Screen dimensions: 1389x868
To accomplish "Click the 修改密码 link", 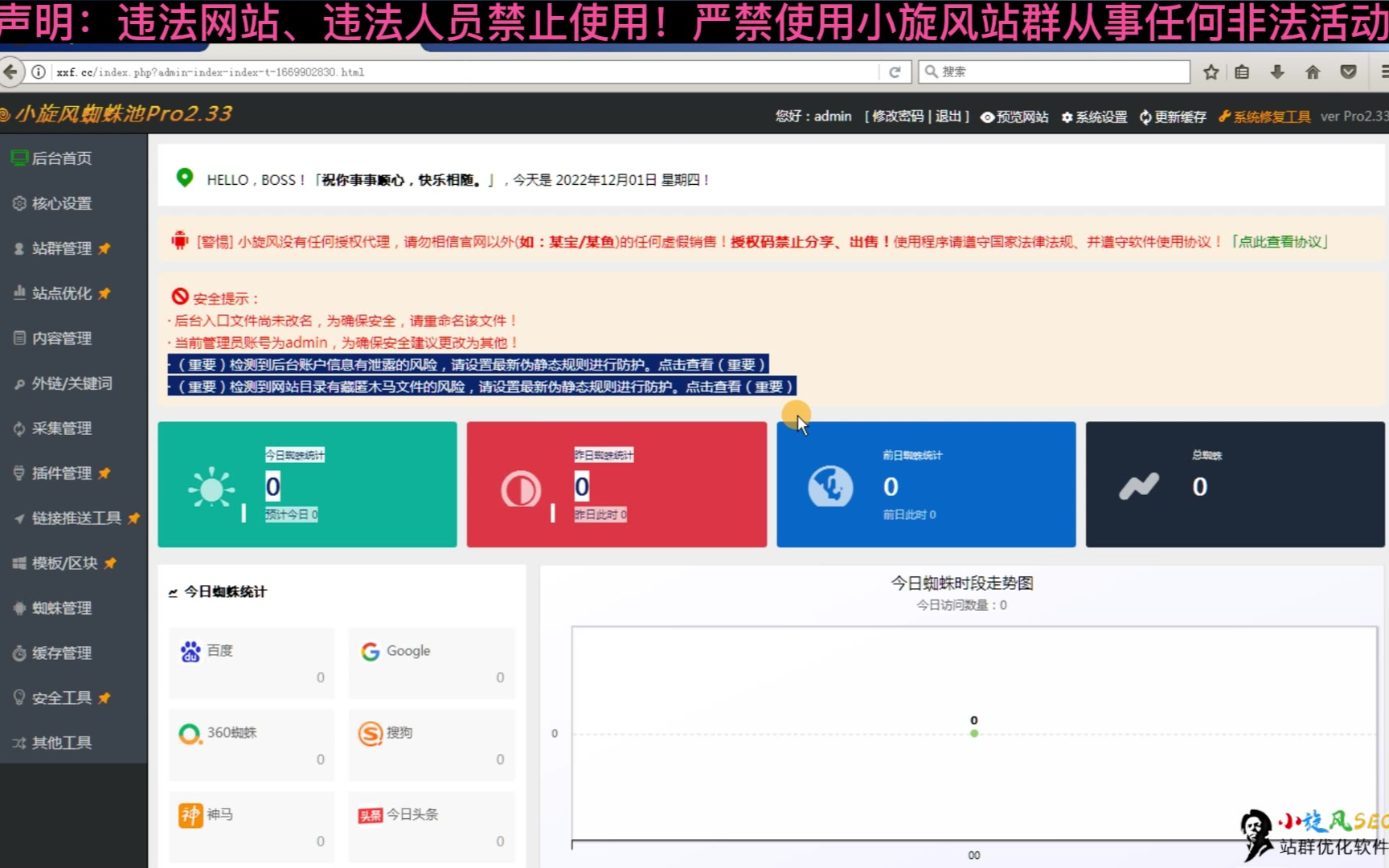I will pos(897,117).
